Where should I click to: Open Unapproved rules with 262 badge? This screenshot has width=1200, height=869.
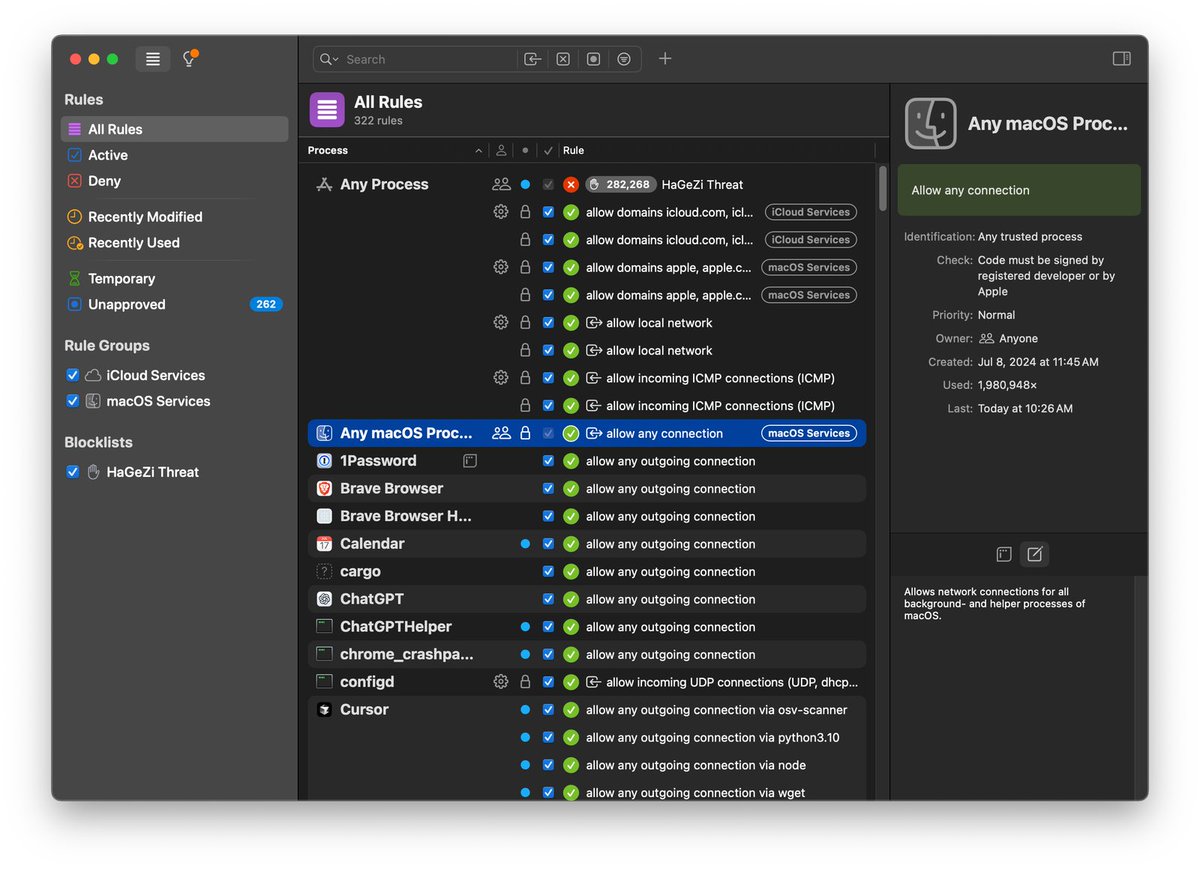174,305
